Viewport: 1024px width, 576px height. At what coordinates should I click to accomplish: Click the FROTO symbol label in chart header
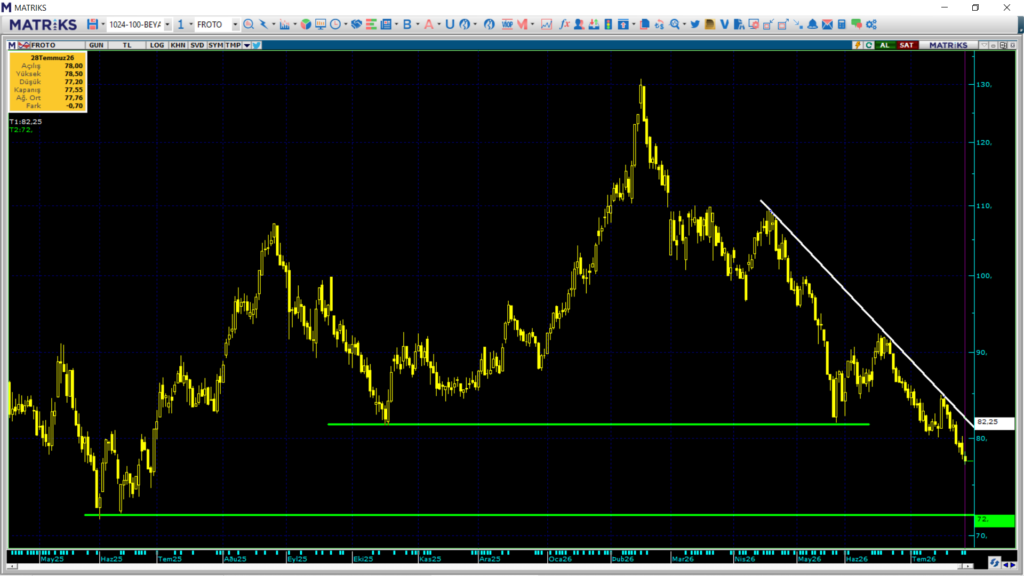click(44, 45)
